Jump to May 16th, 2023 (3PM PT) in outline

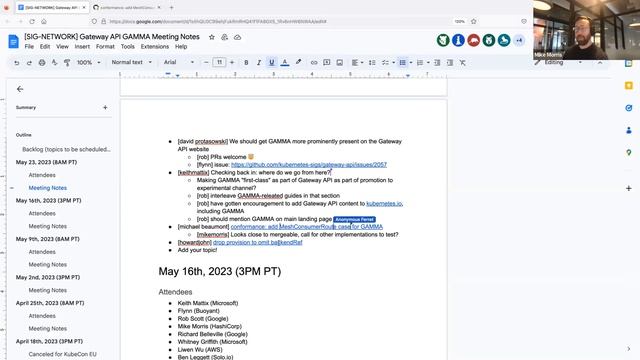pos(48,200)
